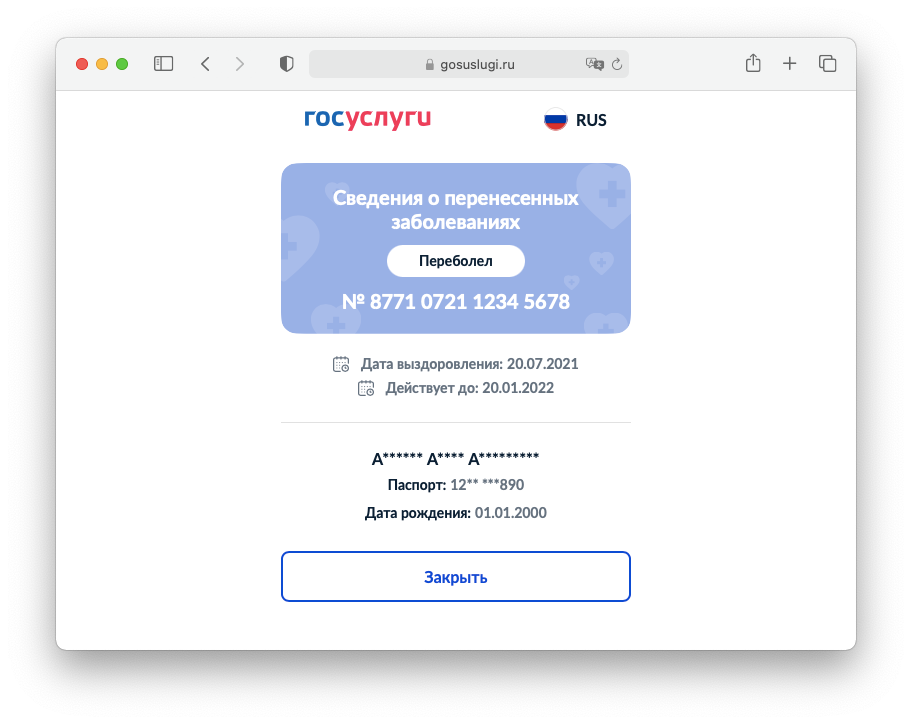The width and height of the screenshot is (912, 724).
Task: Show the tab overview icon
Action: 828,63
